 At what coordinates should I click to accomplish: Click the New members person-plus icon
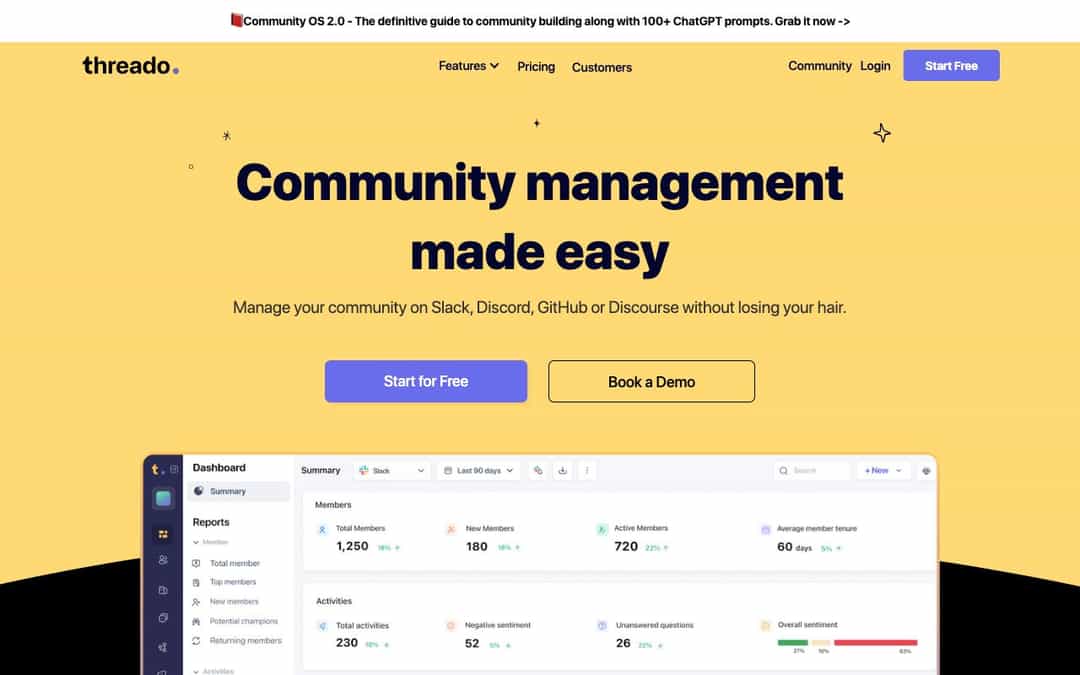196,601
